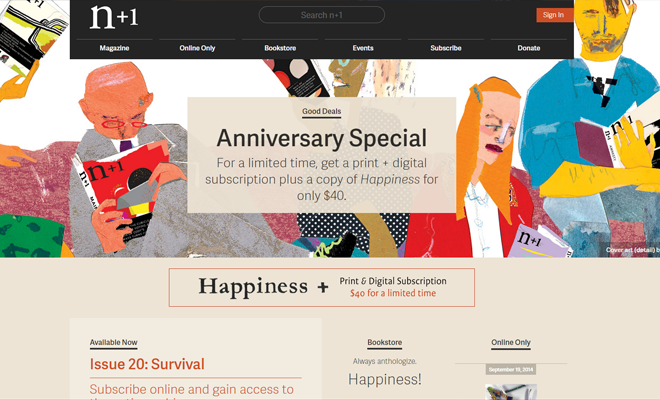Go to the Online Only section

pyautogui.click(x=197, y=48)
